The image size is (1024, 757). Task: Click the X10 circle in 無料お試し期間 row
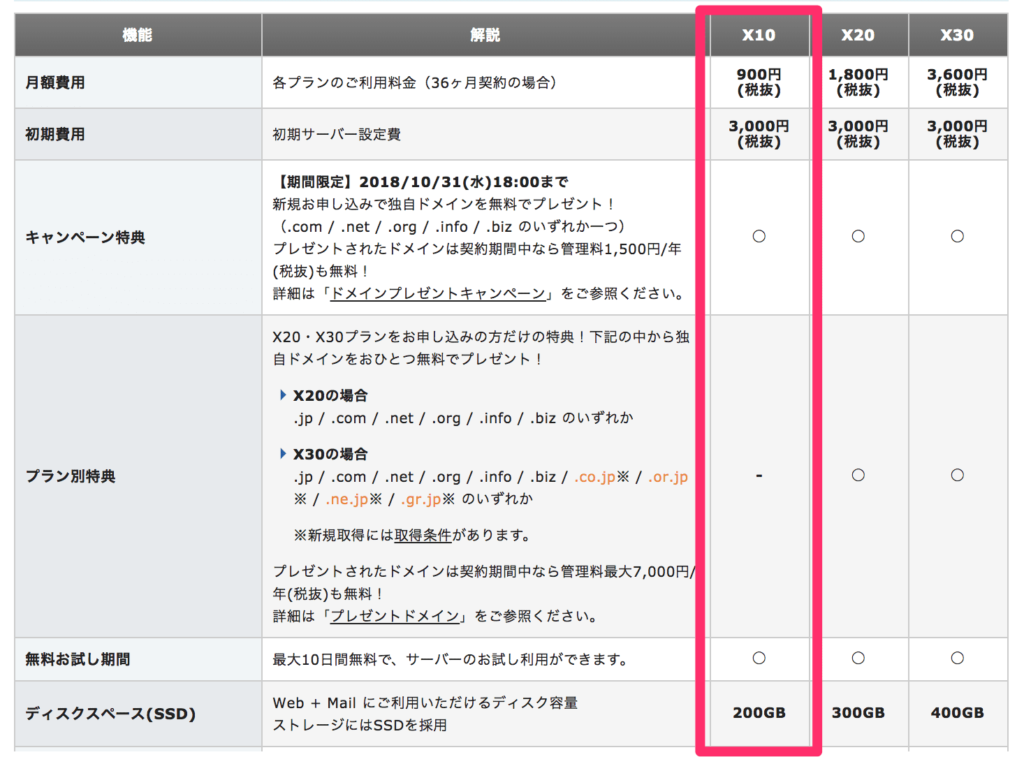coord(759,658)
